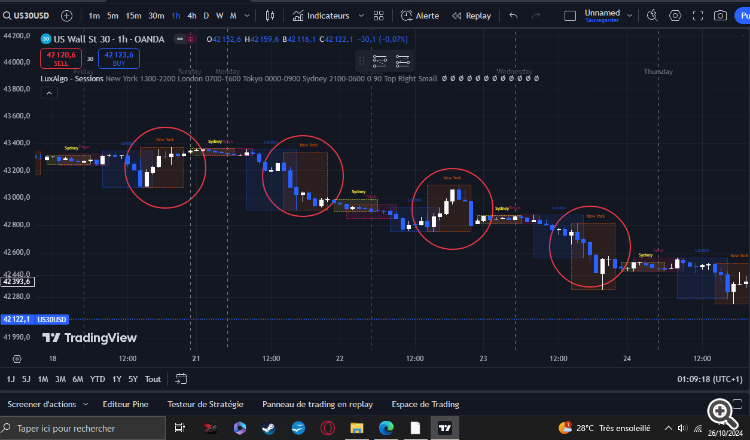Screen dimensions: 750x440
Task: Set range to YTD
Action: pos(98,379)
